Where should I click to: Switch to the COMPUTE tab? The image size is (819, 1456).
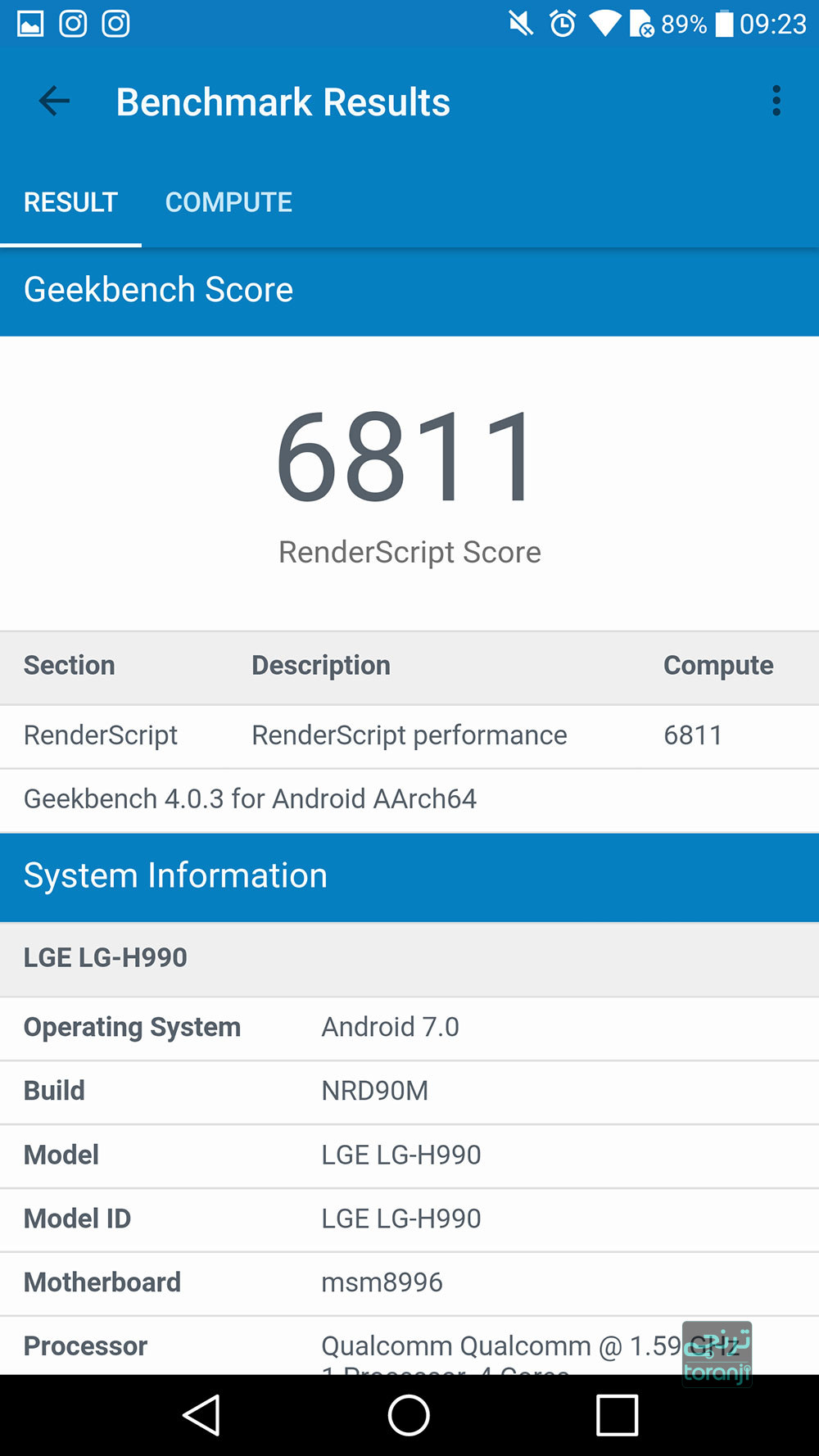pos(229,202)
